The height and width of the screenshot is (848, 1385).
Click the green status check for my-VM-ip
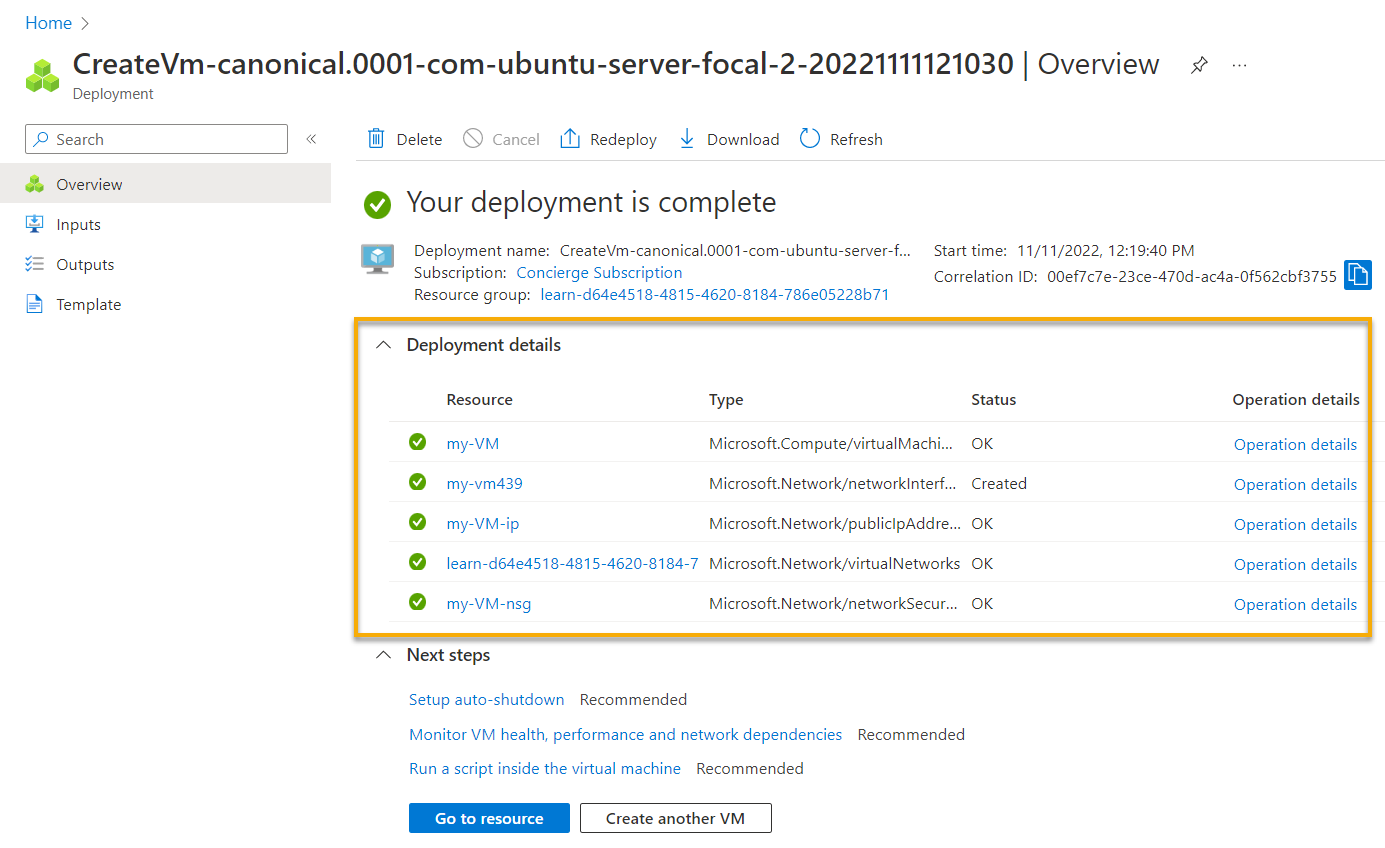418,522
